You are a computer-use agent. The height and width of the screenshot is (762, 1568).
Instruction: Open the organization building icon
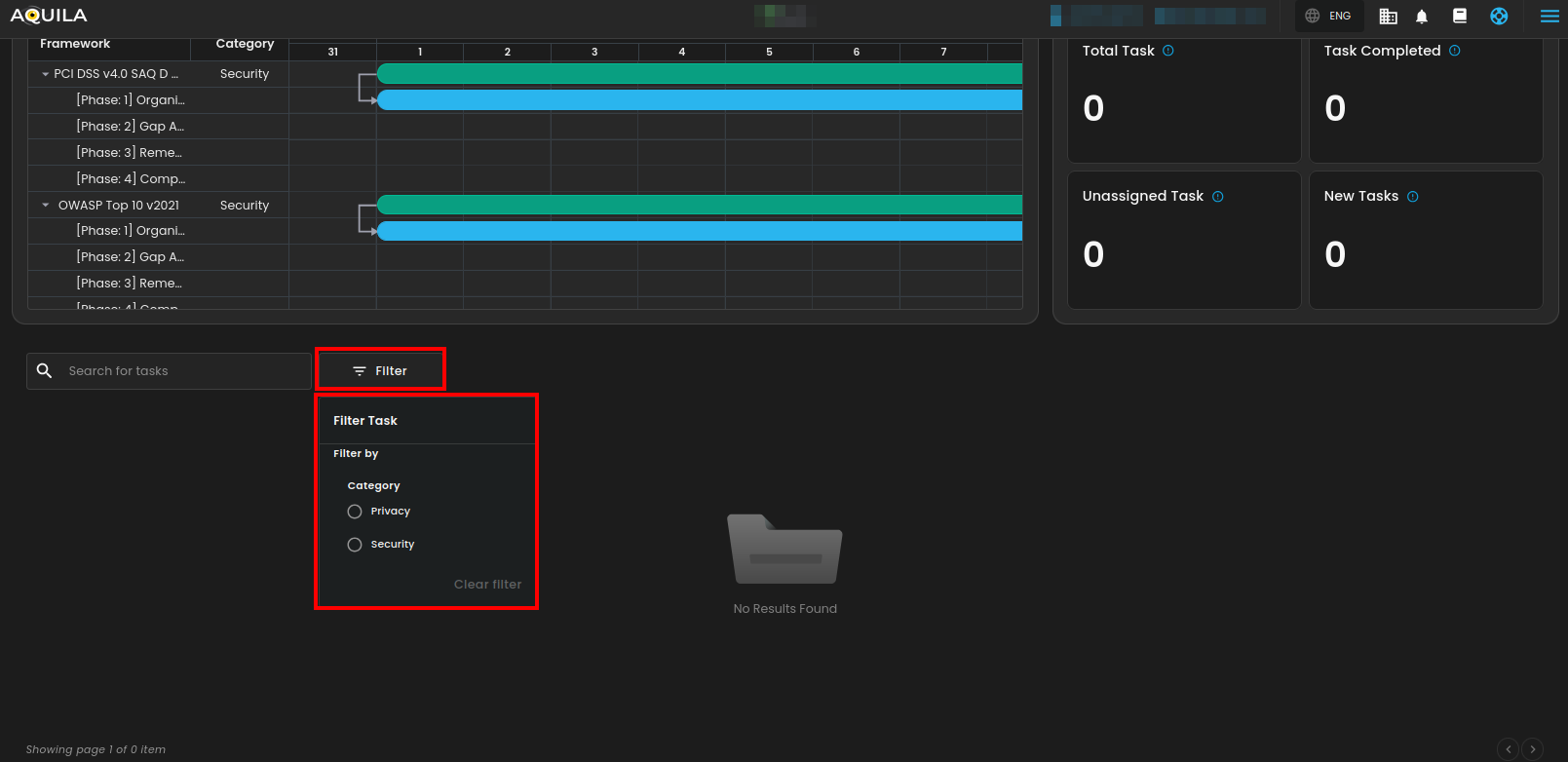[1388, 16]
